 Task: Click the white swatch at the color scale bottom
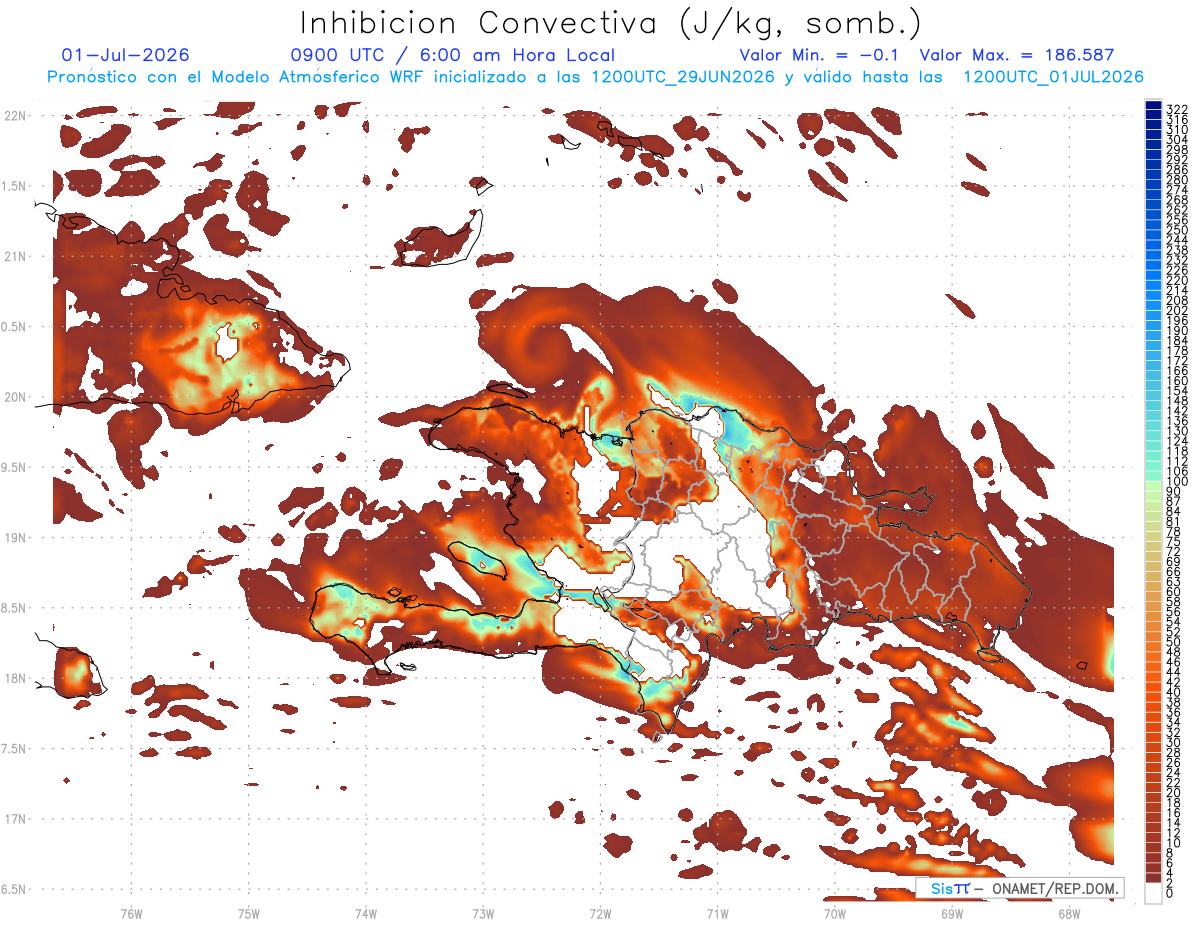point(1154,891)
